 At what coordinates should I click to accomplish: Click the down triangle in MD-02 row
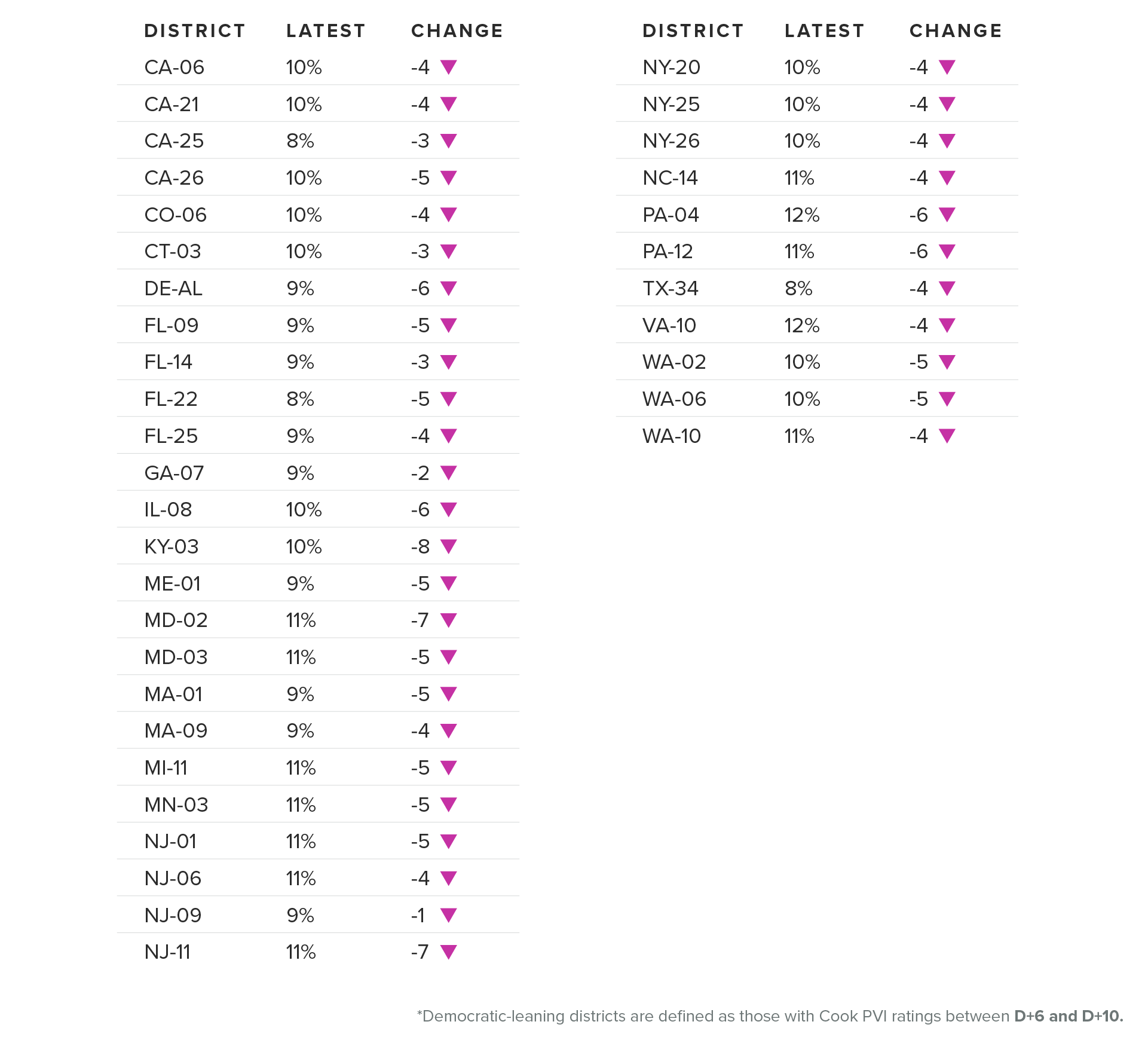(x=448, y=620)
